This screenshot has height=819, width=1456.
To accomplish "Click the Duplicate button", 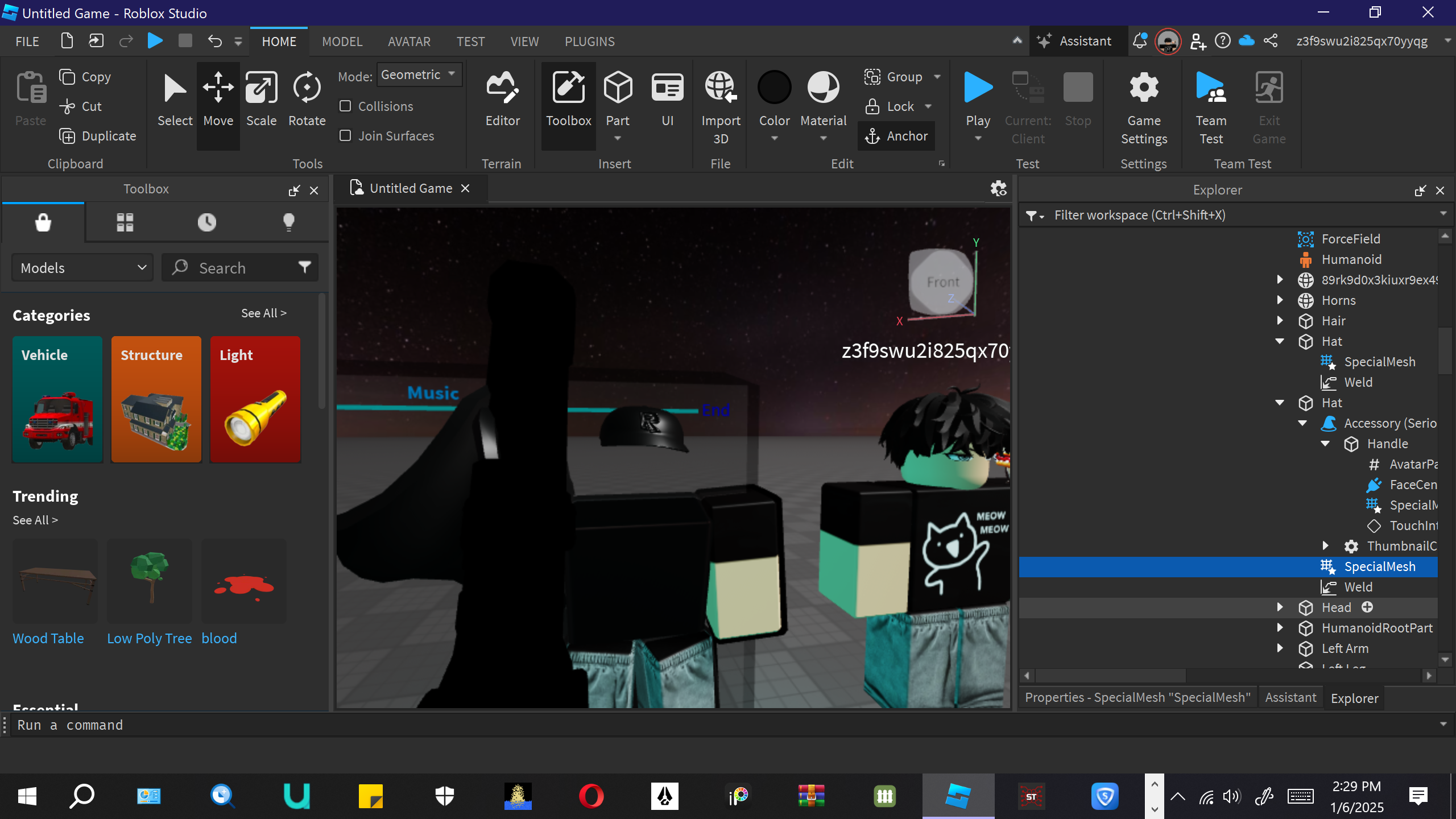I will pos(98,136).
